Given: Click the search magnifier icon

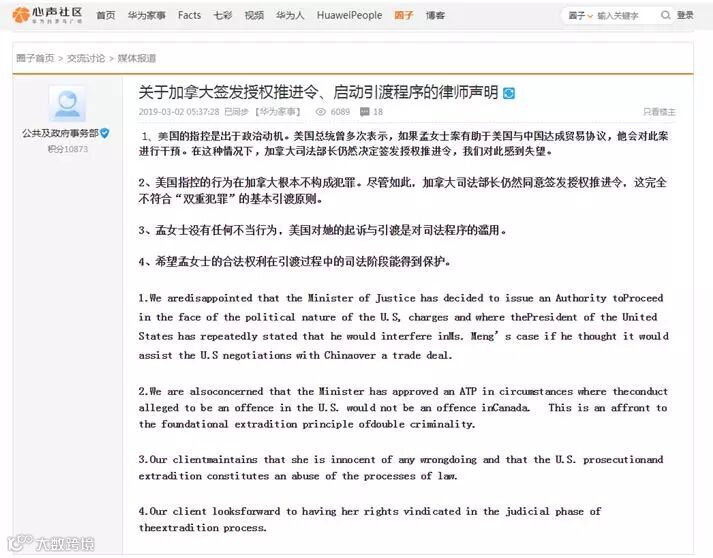Looking at the screenshot, I should [665, 15].
